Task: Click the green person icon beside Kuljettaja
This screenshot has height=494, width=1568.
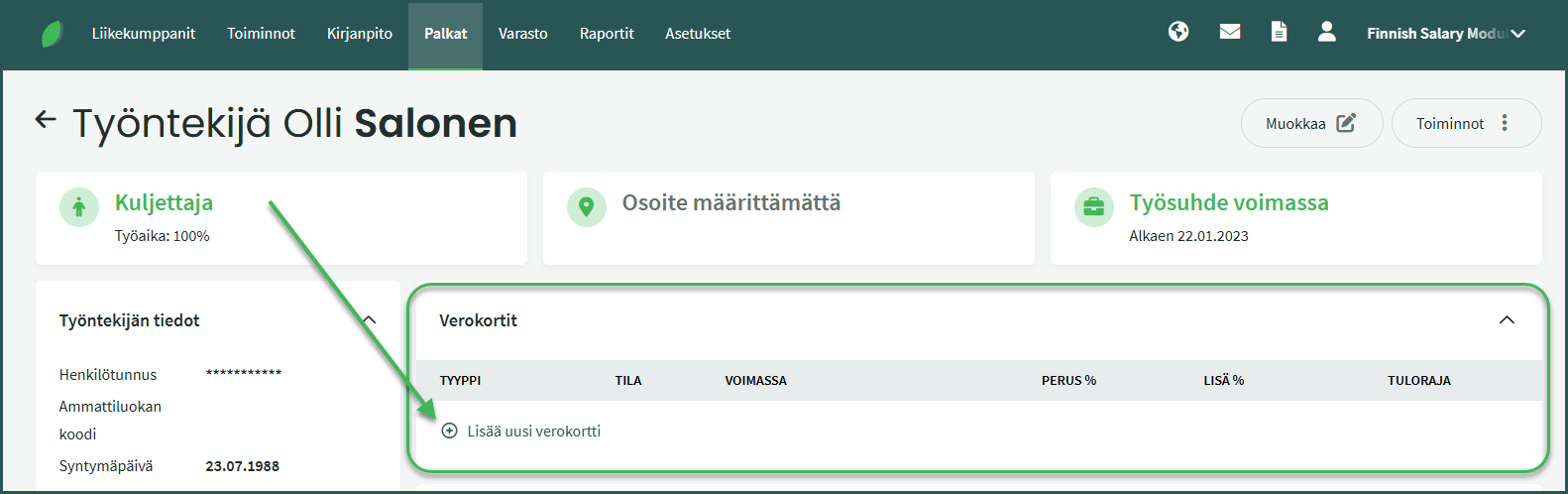Action: coord(79,207)
